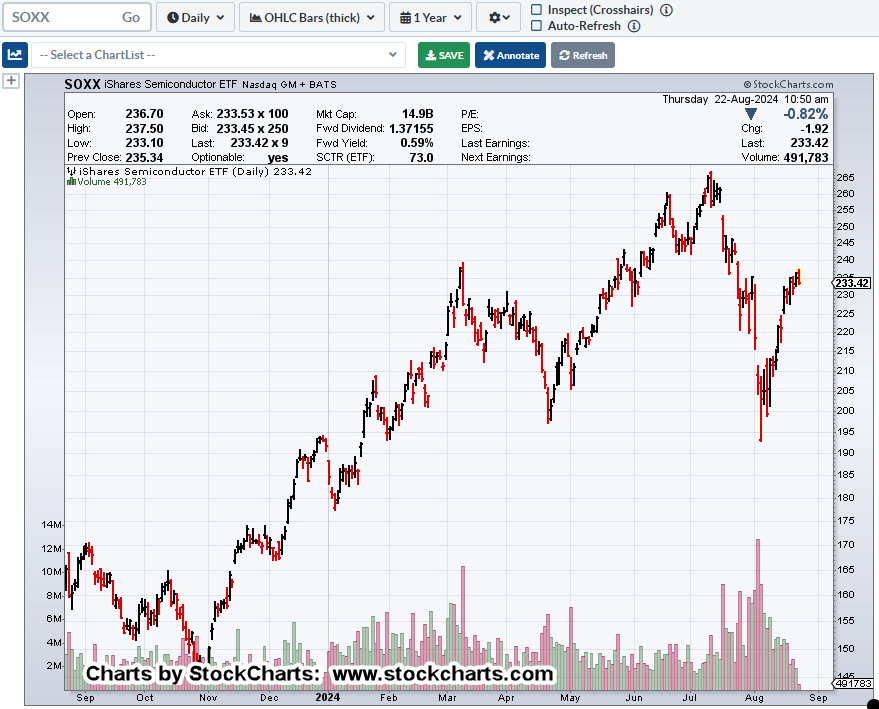This screenshot has width=879, height=709.
Task: Open the Daily period dropdown
Action: click(x=196, y=17)
